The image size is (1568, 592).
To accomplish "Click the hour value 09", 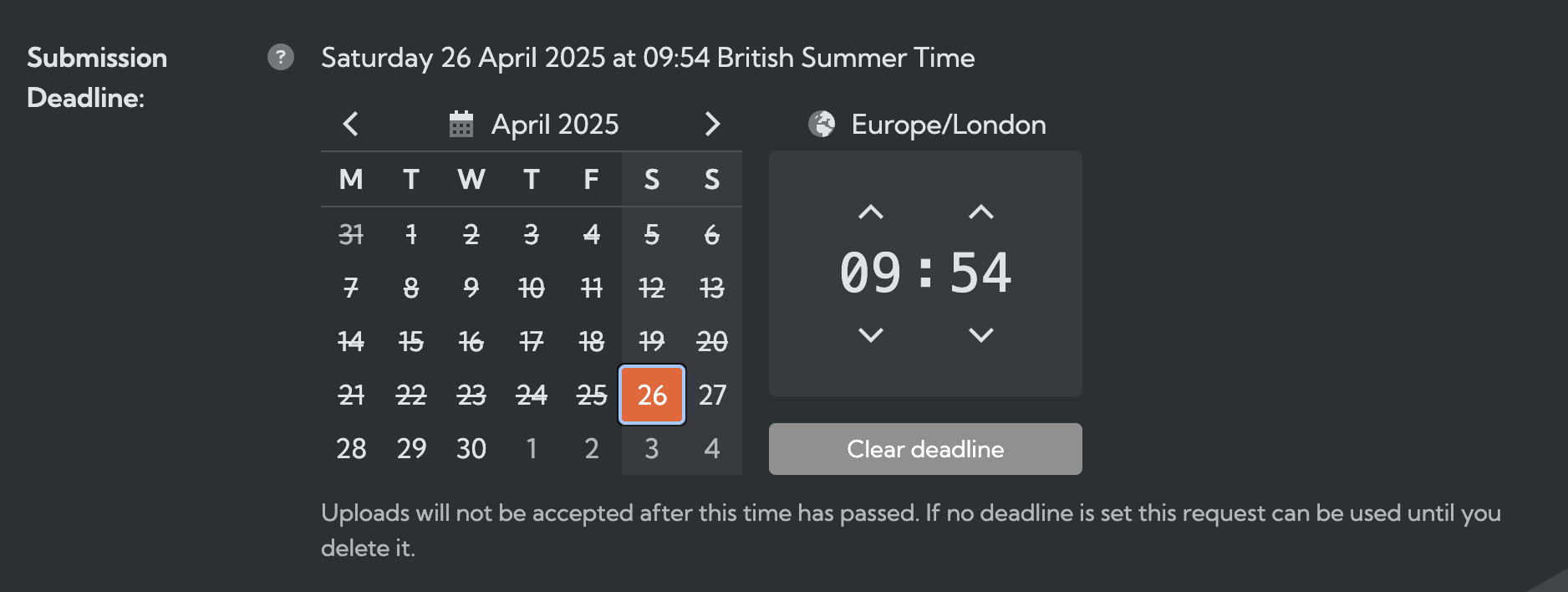I will pyautogui.click(x=871, y=273).
